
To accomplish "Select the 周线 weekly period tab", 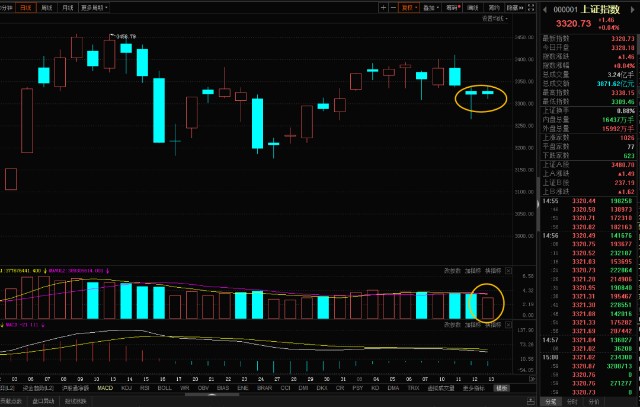I will coord(47,7).
